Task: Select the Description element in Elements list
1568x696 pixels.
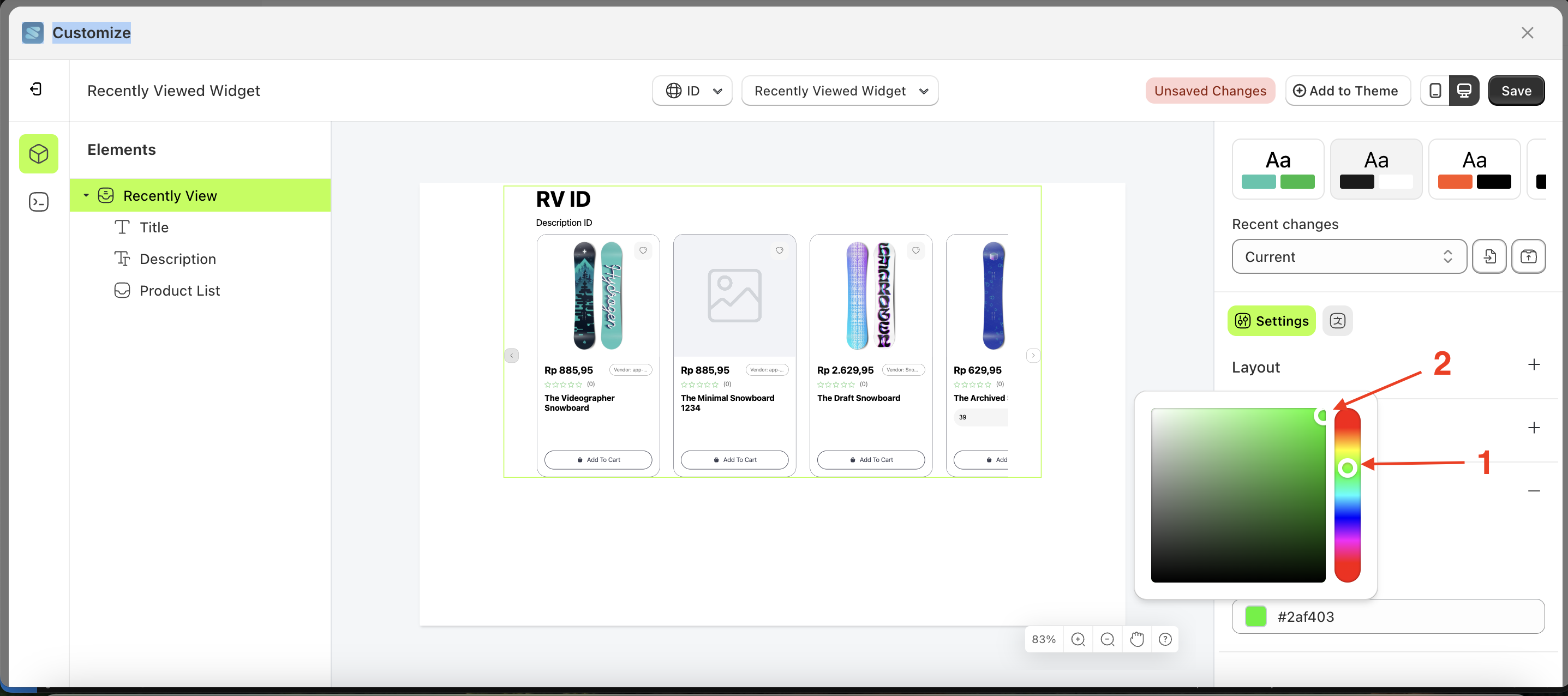Action: pos(177,259)
